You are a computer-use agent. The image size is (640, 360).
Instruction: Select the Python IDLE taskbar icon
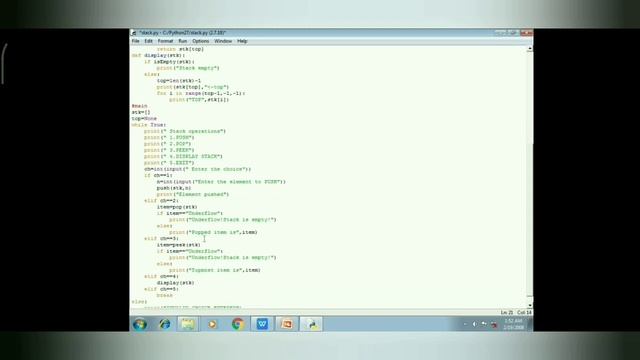click(311, 324)
